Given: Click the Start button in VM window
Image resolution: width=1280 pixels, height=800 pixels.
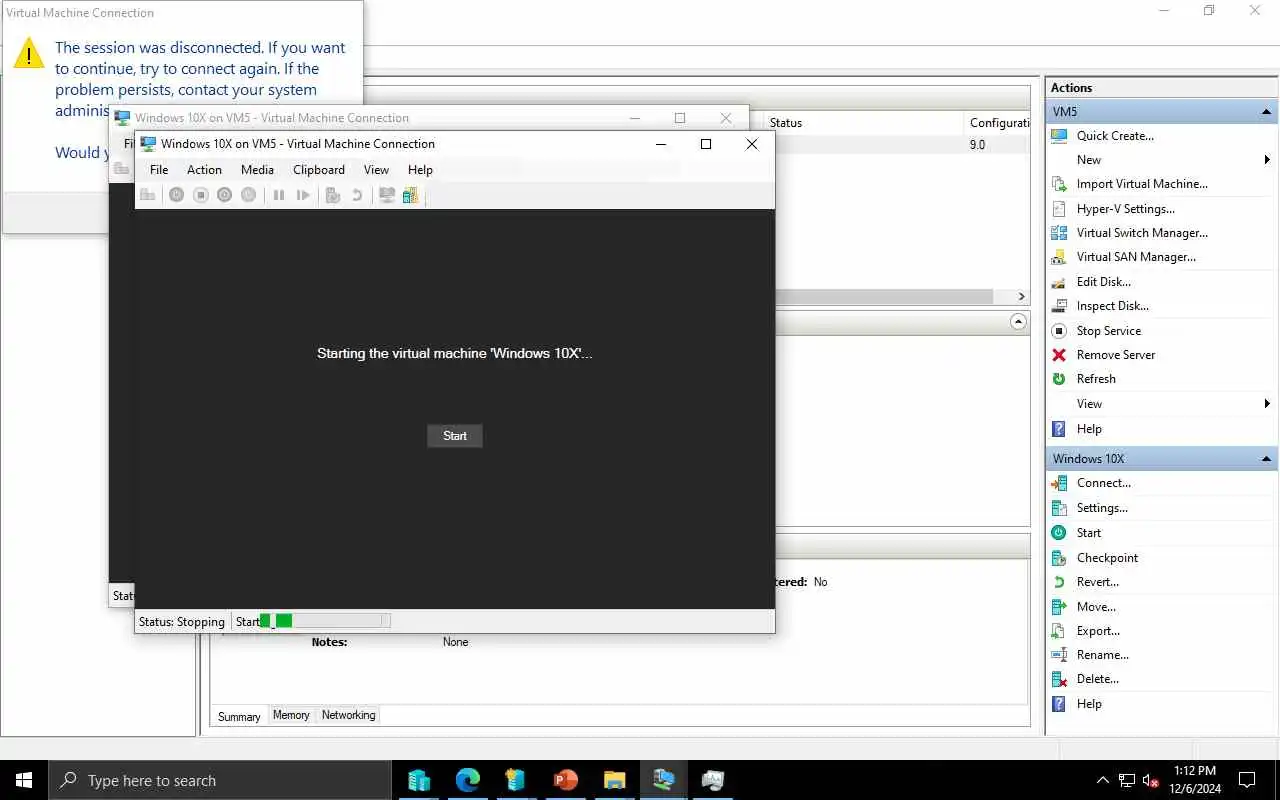Looking at the screenshot, I should (x=455, y=435).
